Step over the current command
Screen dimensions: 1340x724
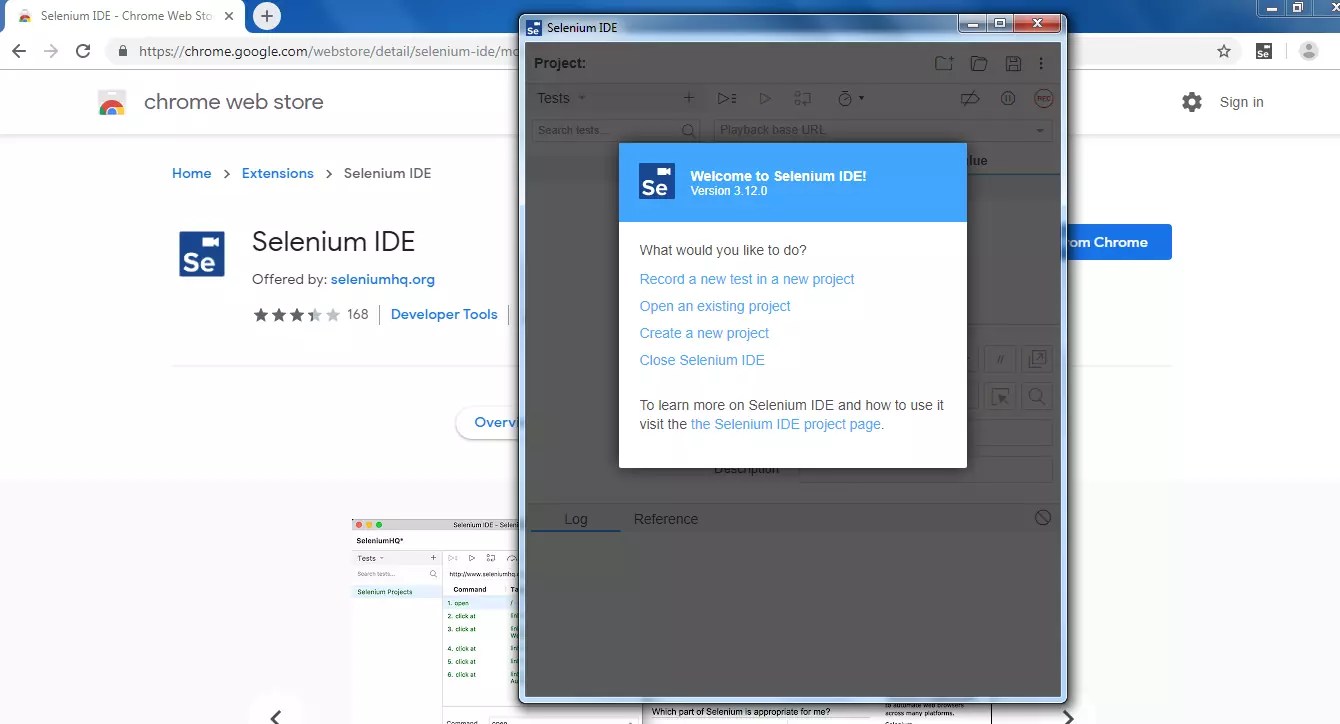(x=802, y=97)
